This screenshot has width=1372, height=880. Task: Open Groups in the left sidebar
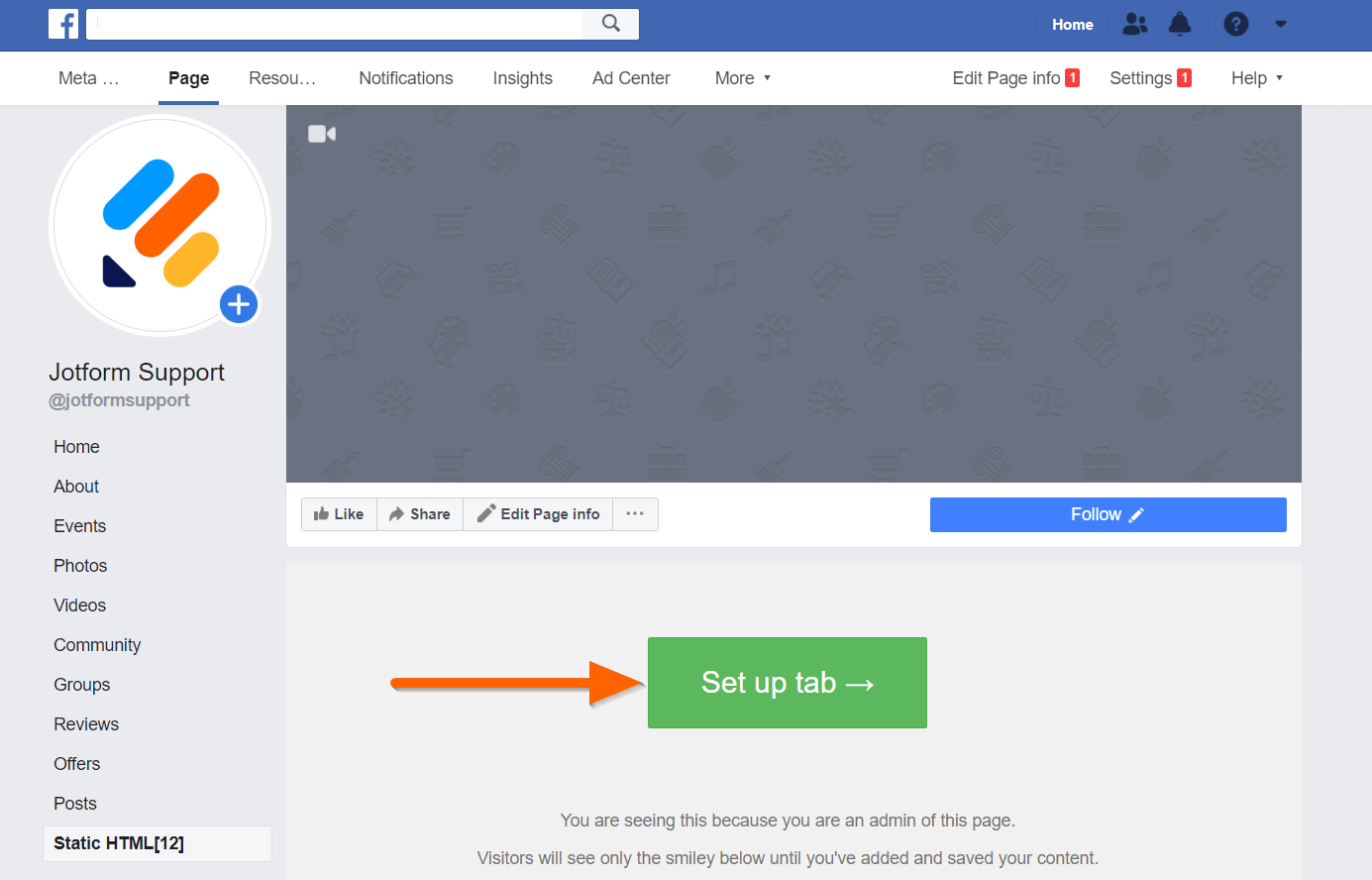tap(81, 685)
